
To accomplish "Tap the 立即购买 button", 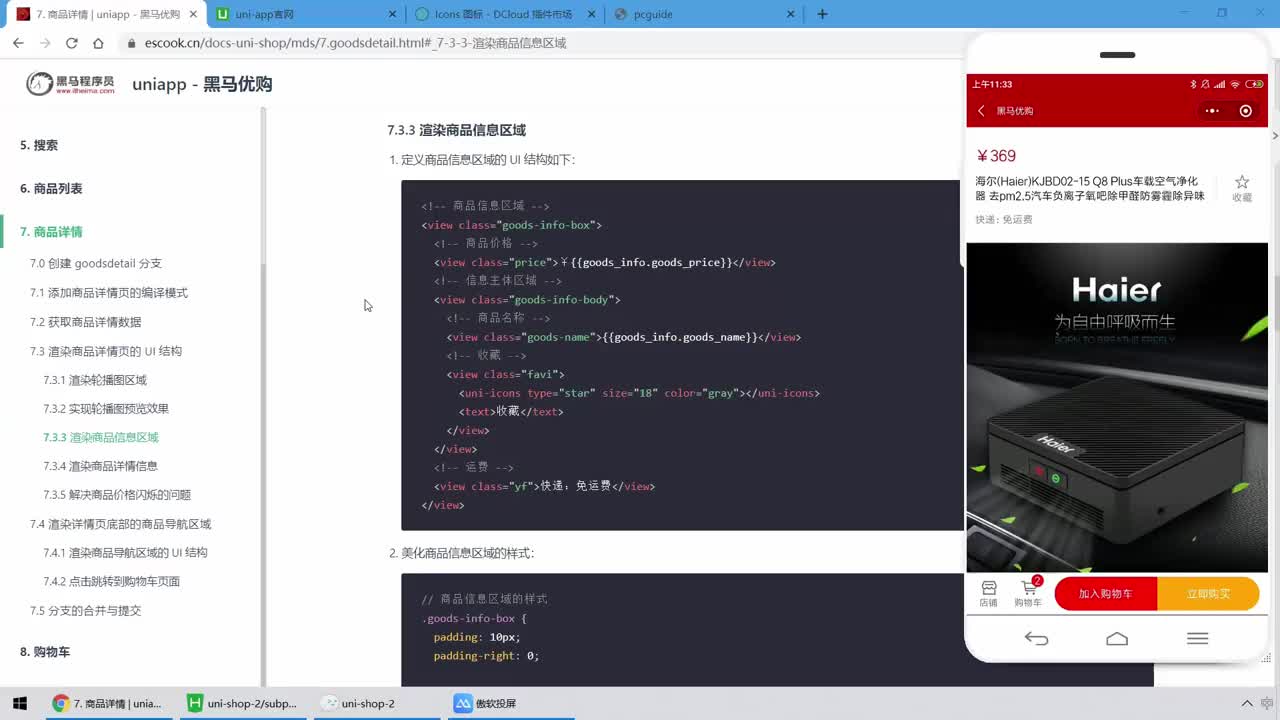I will click(1208, 594).
